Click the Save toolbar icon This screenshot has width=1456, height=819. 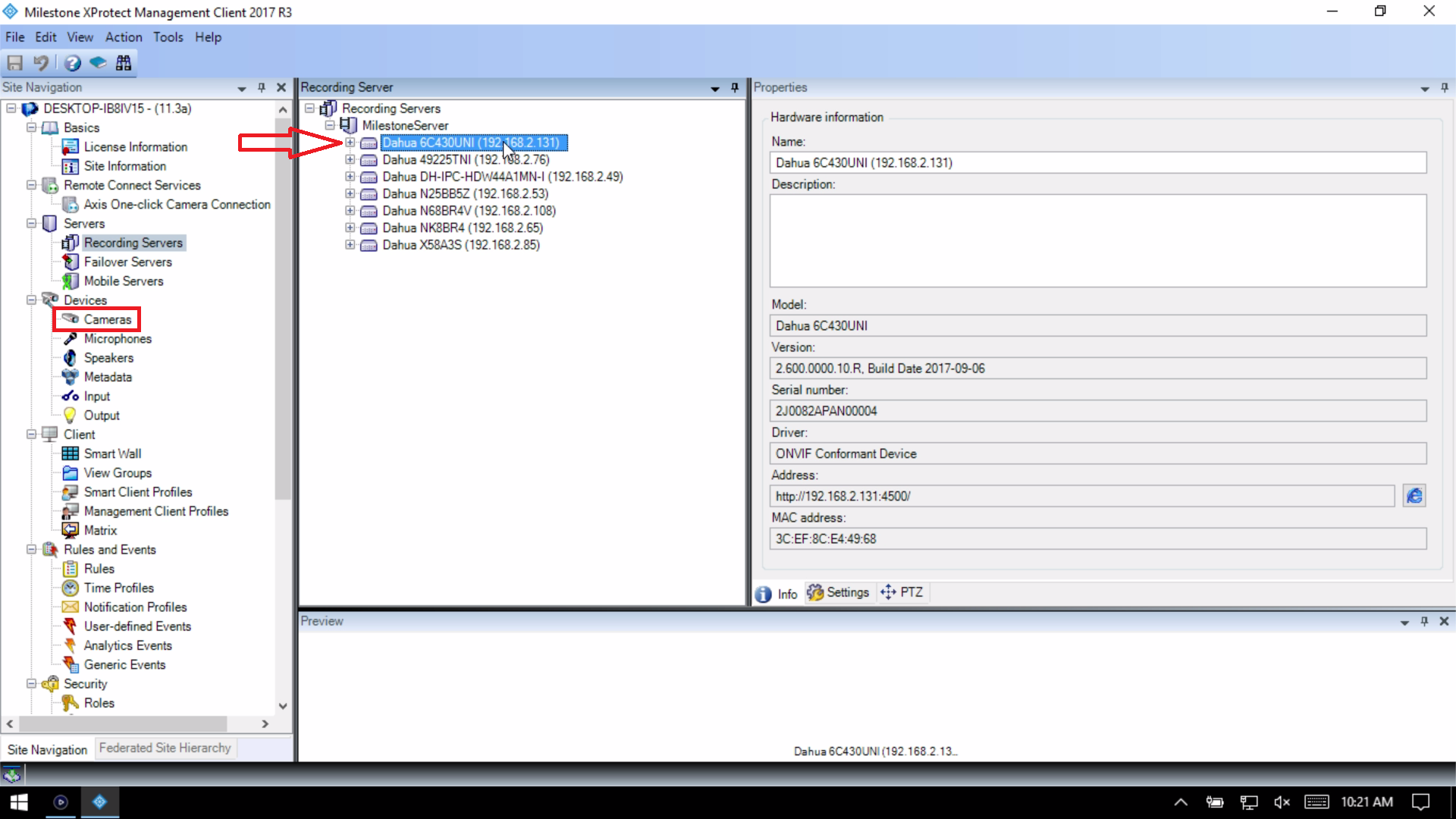point(14,63)
